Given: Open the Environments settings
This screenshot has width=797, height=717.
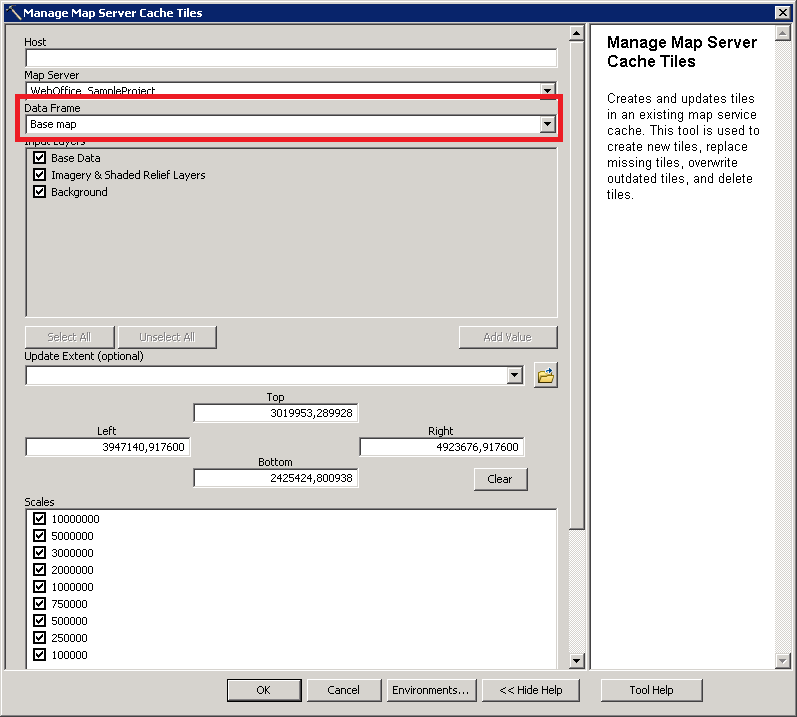Looking at the screenshot, I should pos(430,690).
